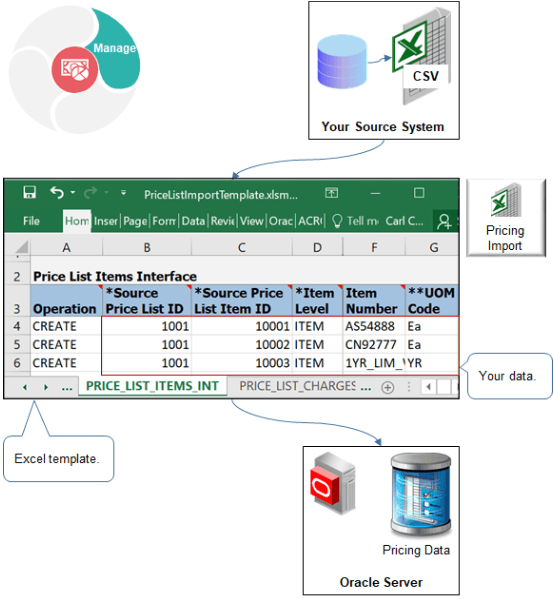Click the red Oracle server icon
The height and width of the screenshot is (599, 554).
(x=333, y=484)
